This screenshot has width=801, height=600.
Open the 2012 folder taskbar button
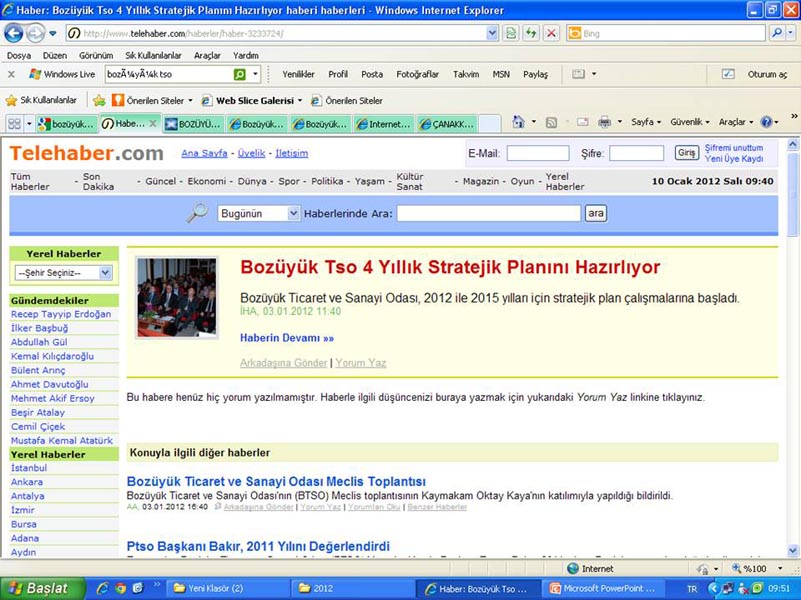click(351, 588)
